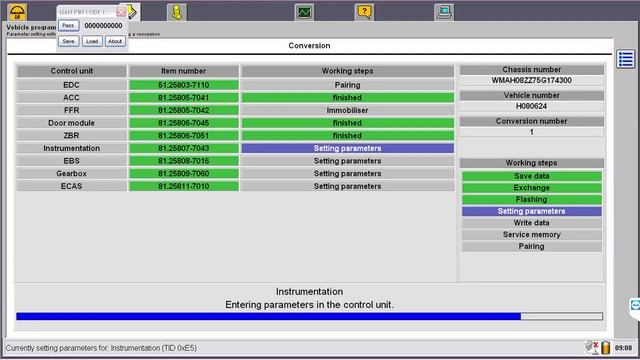Click the vehicle number H080624
This screenshot has width=640, height=360.
click(531, 106)
